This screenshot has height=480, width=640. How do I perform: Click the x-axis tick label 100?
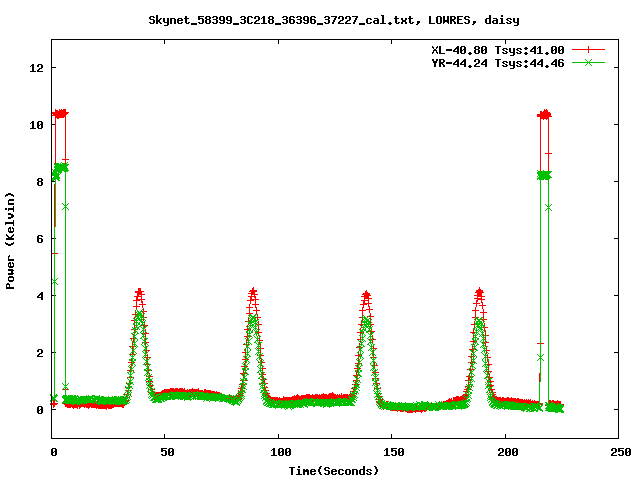point(280,452)
